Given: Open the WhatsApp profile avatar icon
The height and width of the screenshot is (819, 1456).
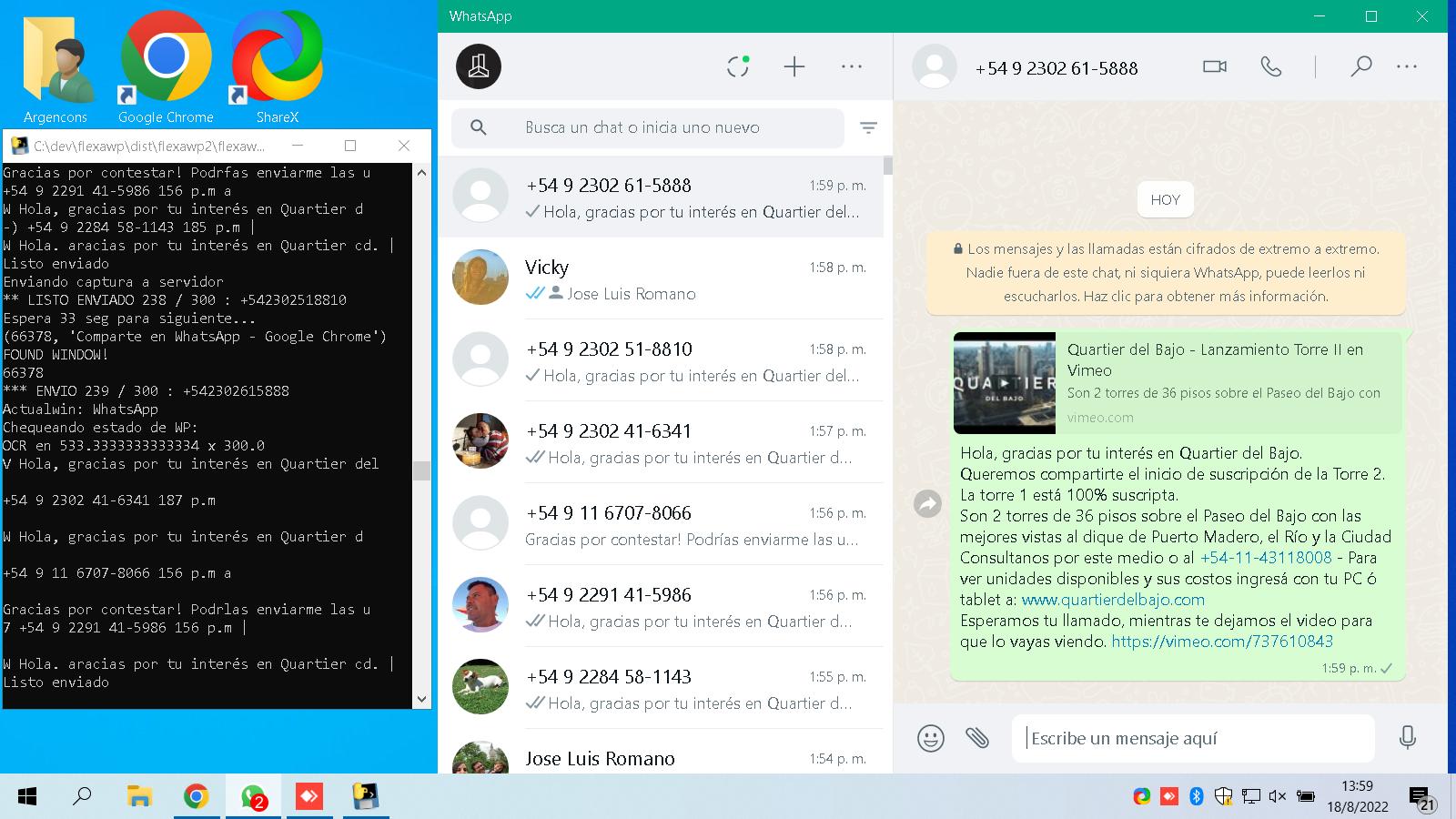Looking at the screenshot, I should point(479,66).
